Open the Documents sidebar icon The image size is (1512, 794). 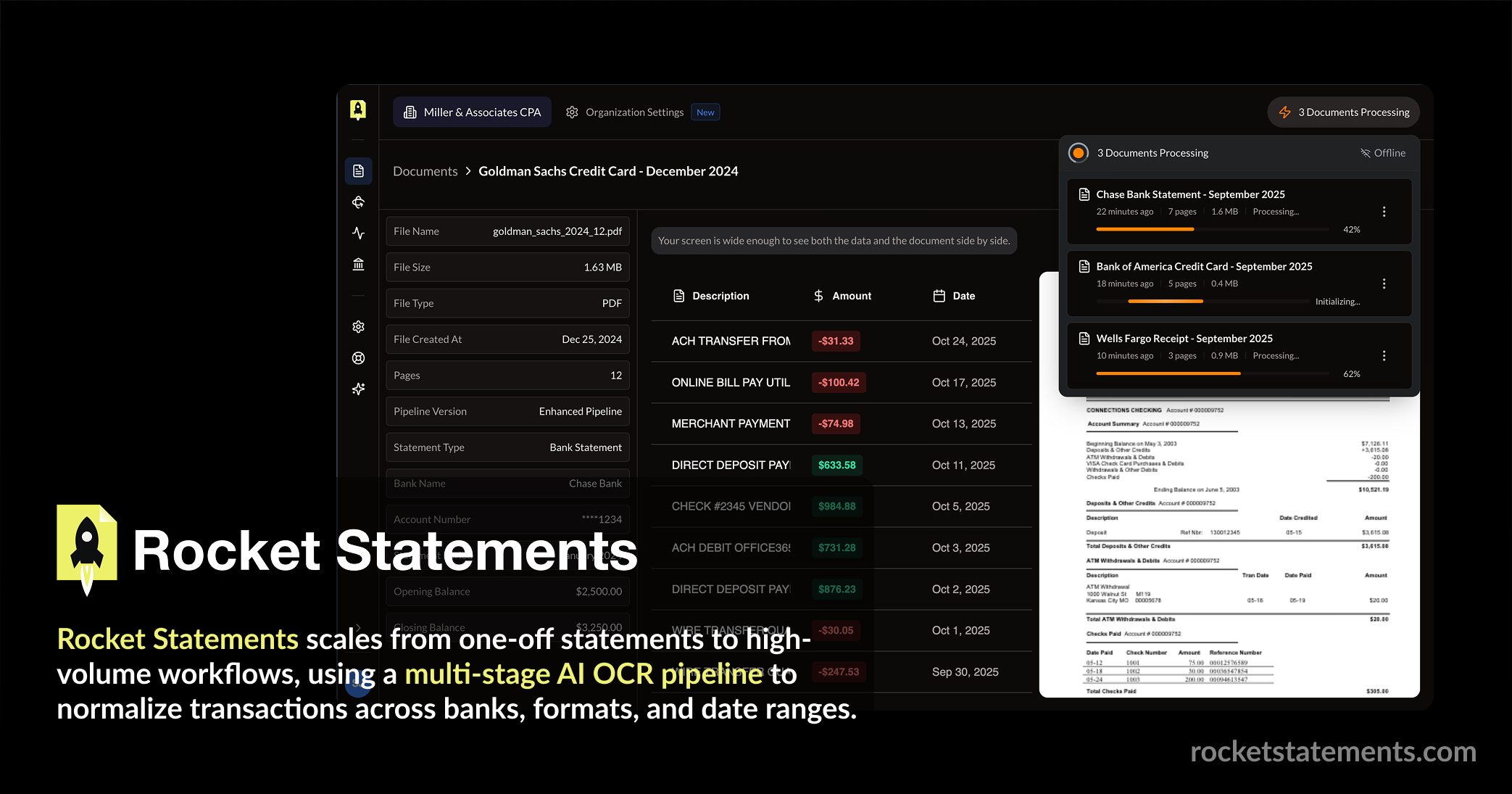(358, 171)
